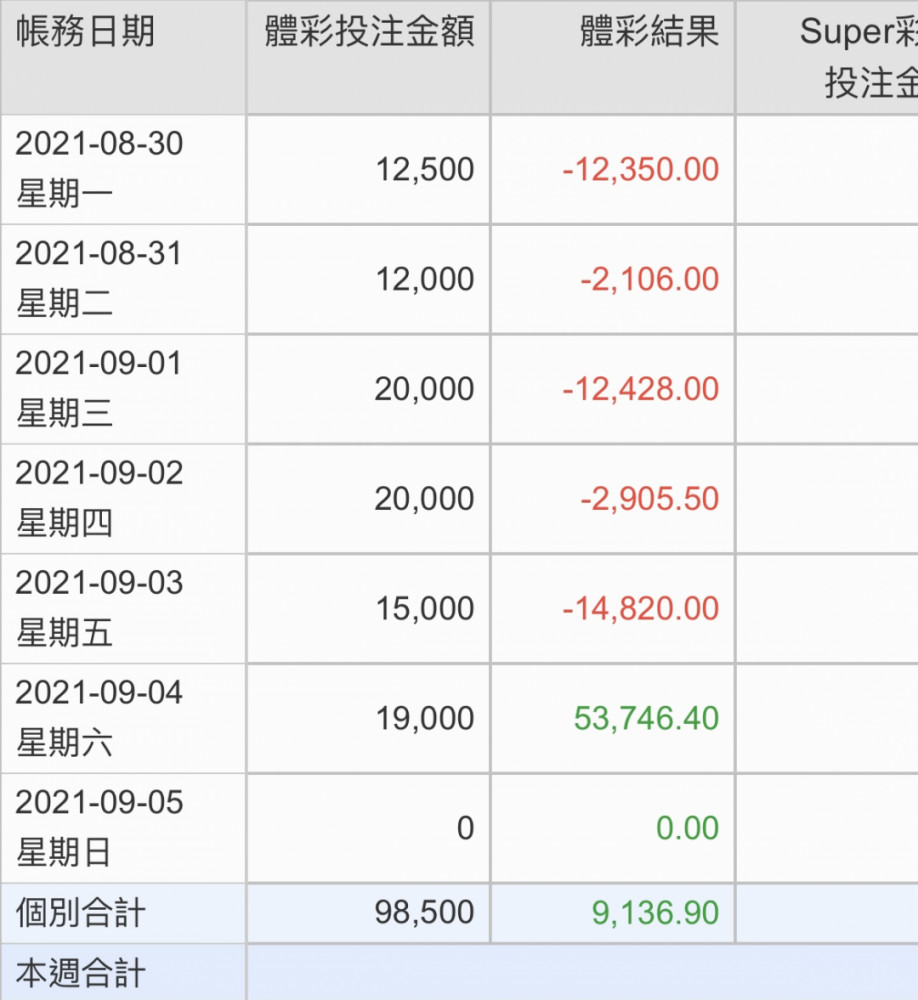Select the 2021-08-30 星期一 date cell
The height and width of the screenshot is (1000, 918).
pos(100,168)
